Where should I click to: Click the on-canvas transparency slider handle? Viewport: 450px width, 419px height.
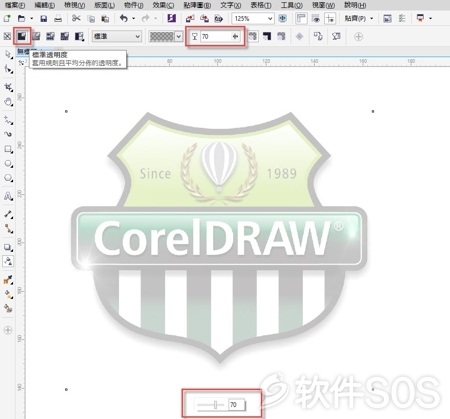coord(215,405)
